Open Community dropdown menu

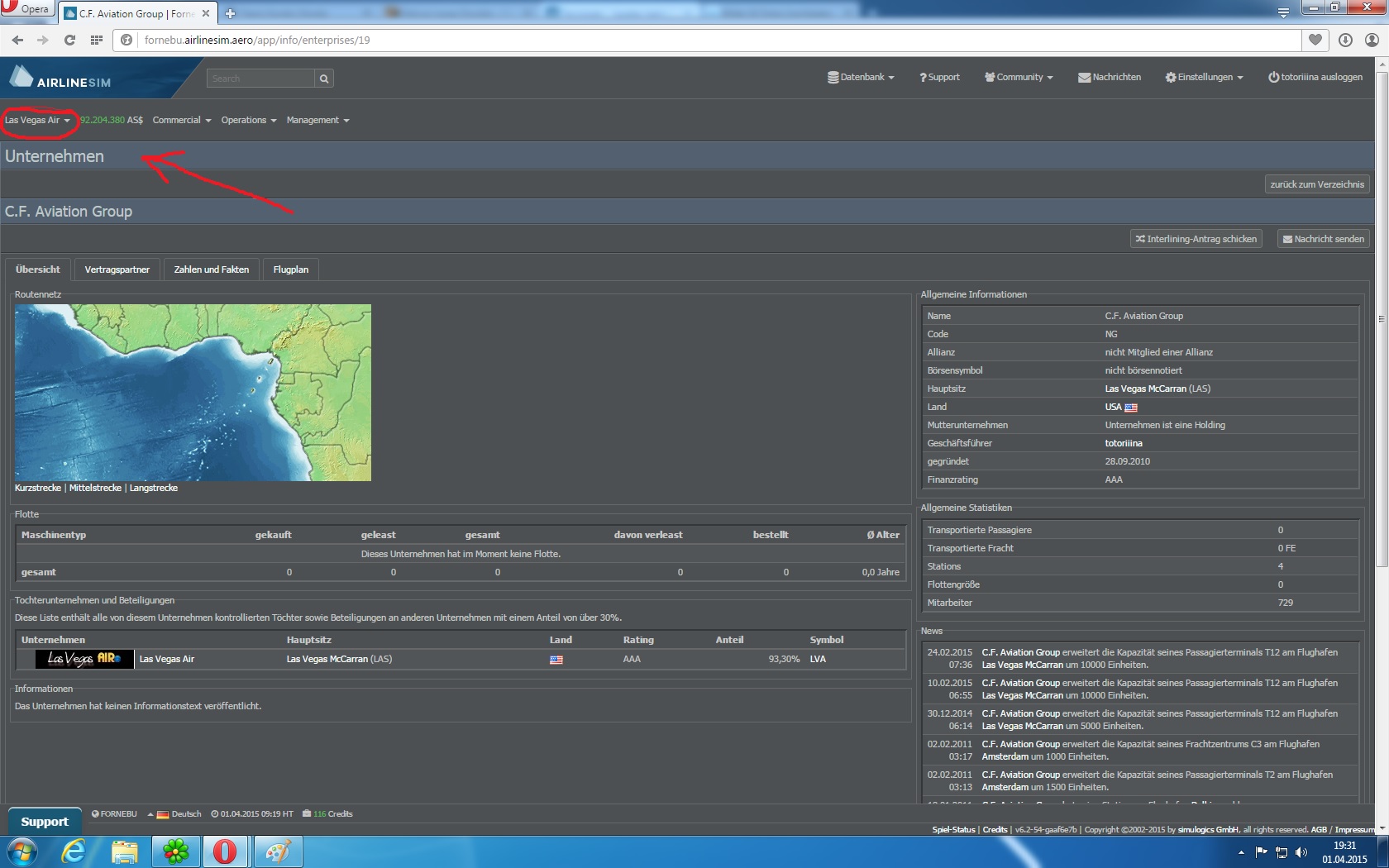point(1019,77)
